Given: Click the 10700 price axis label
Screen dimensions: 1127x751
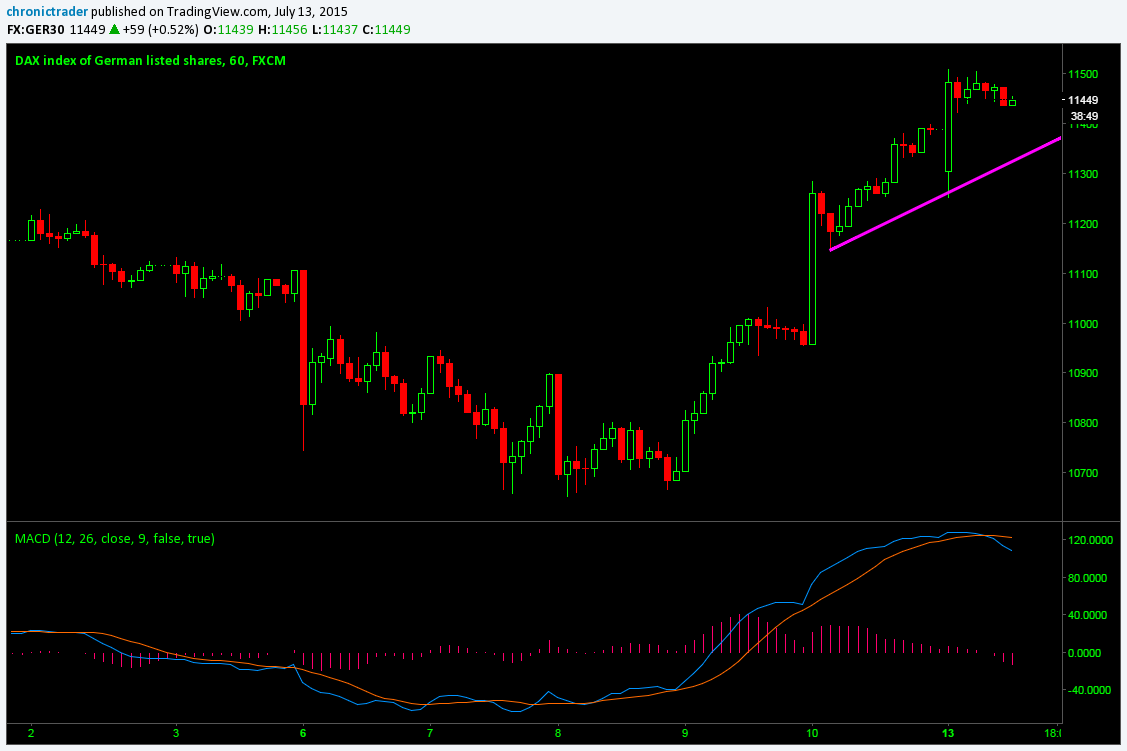Looking at the screenshot, I should [1084, 473].
